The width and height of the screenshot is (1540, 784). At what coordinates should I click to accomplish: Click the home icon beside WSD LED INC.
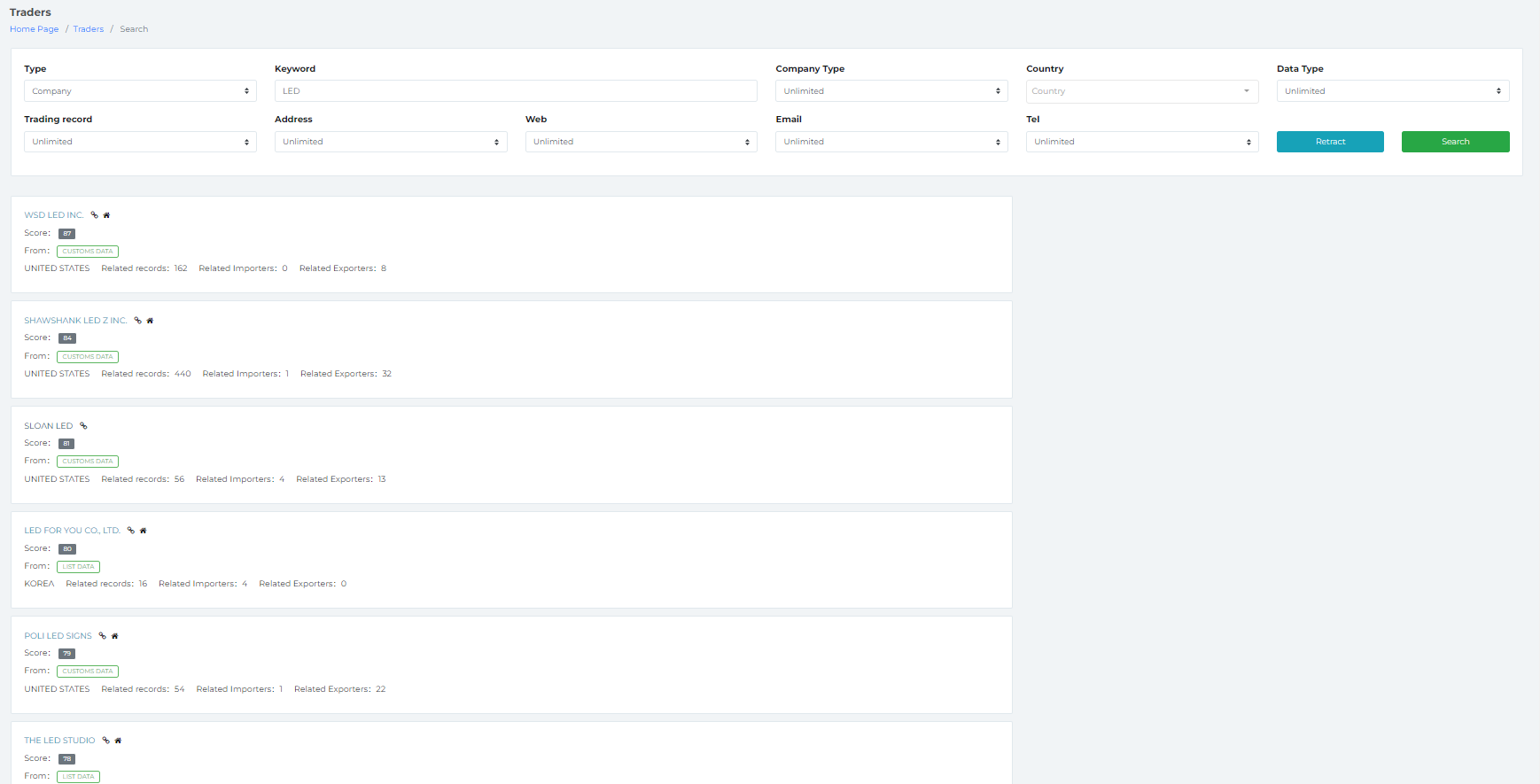click(x=106, y=215)
